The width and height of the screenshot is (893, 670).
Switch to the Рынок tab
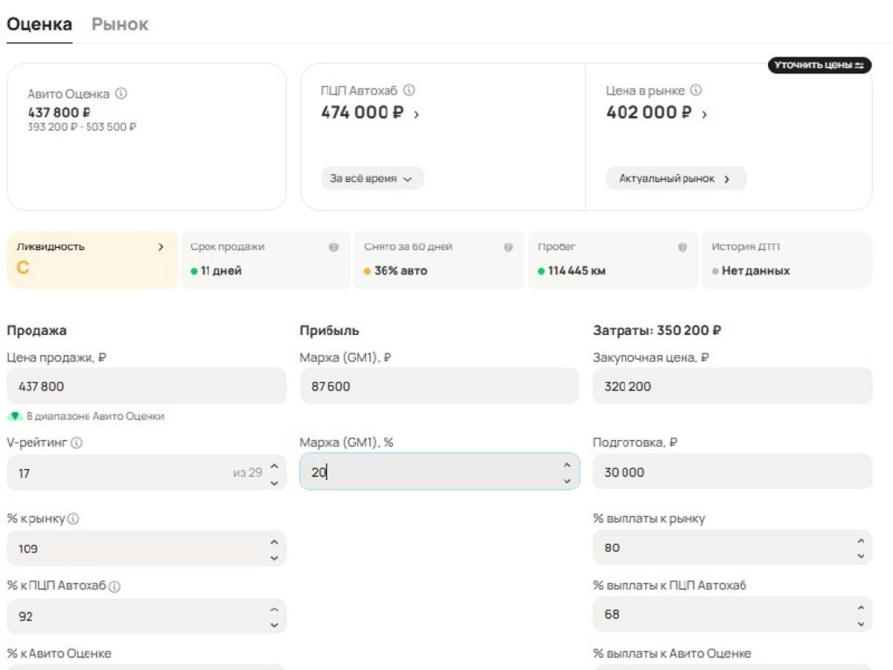[120, 24]
